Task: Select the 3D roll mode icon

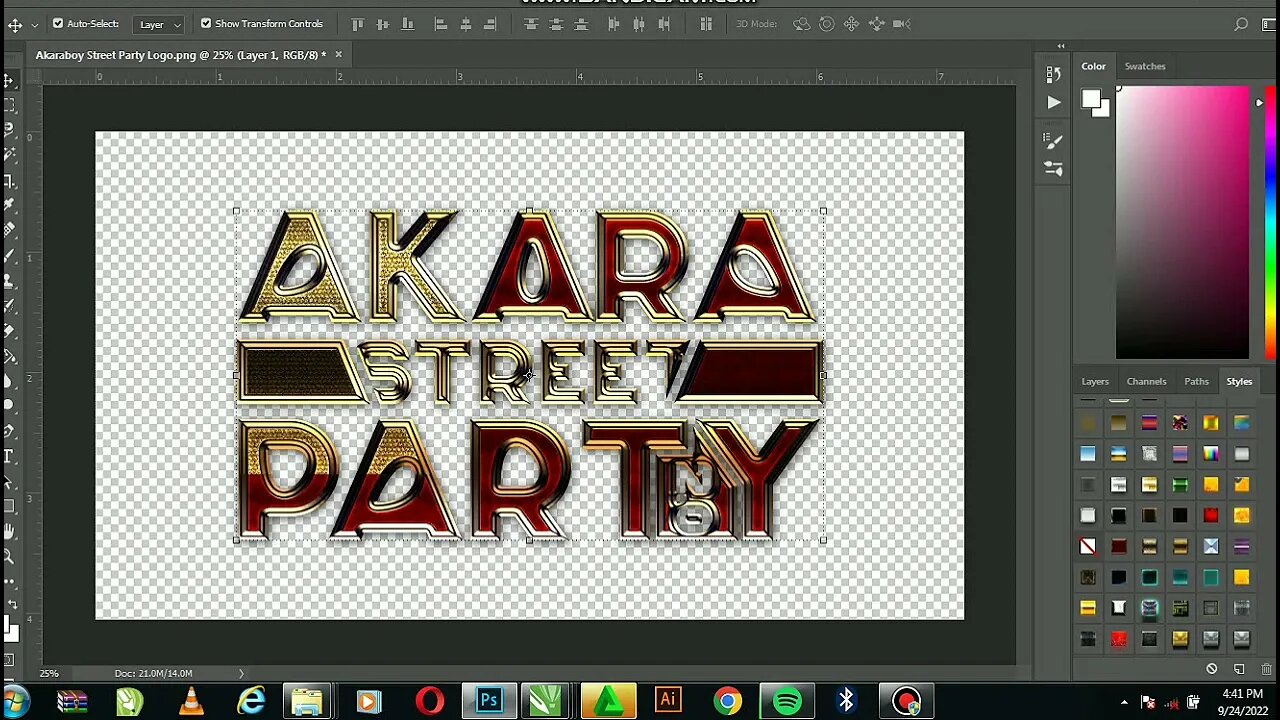Action: pos(826,24)
